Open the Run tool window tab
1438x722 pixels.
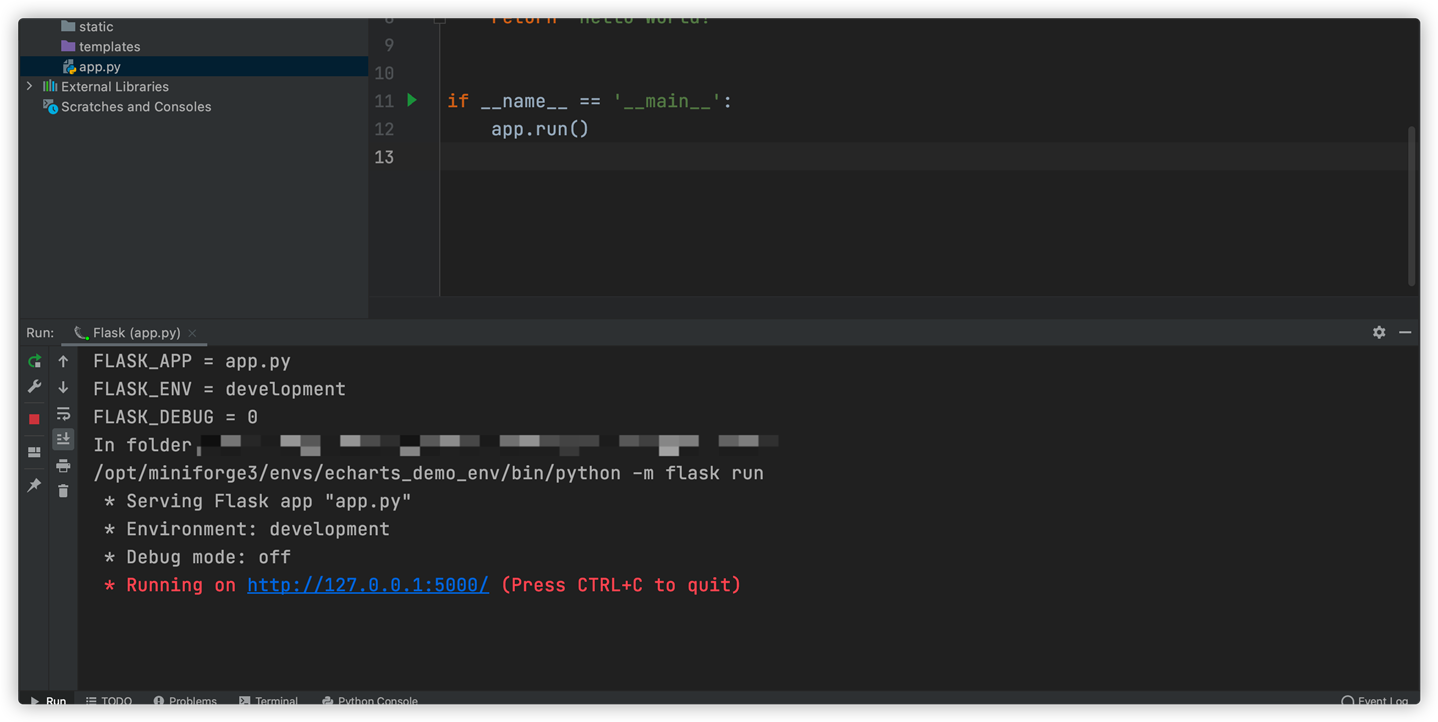48,701
